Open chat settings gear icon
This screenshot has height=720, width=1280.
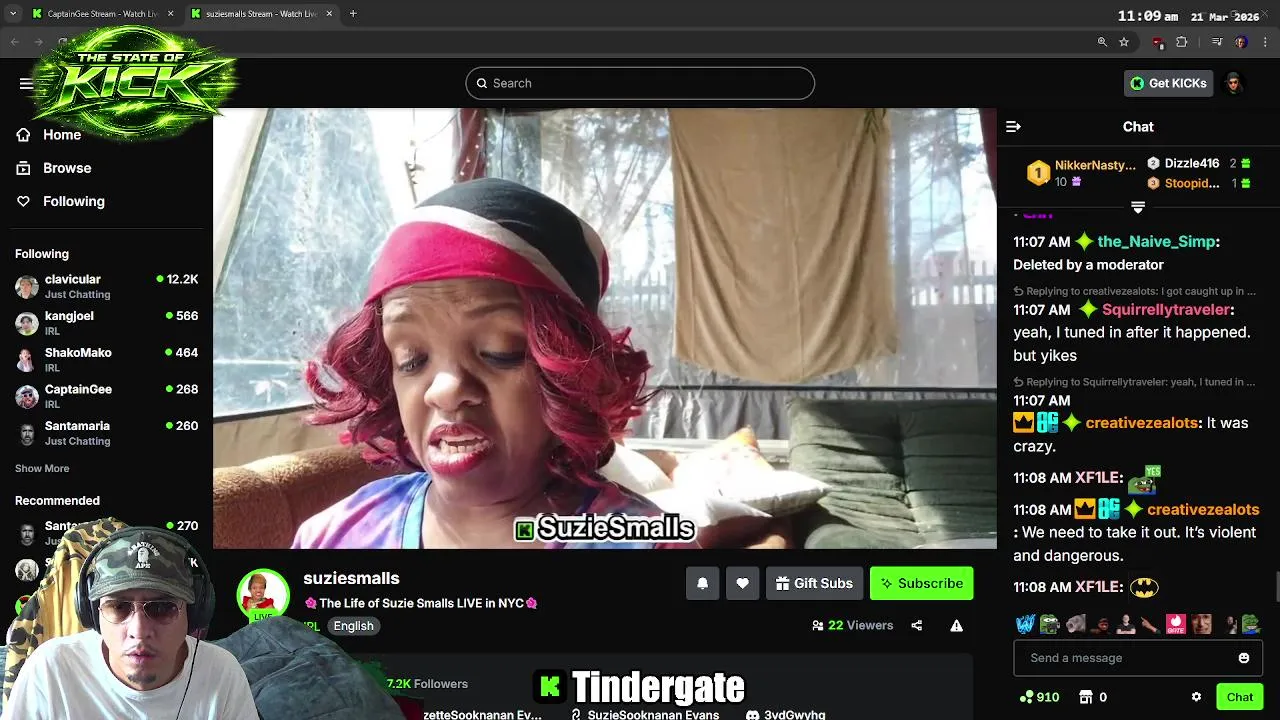click(1196, 697)
